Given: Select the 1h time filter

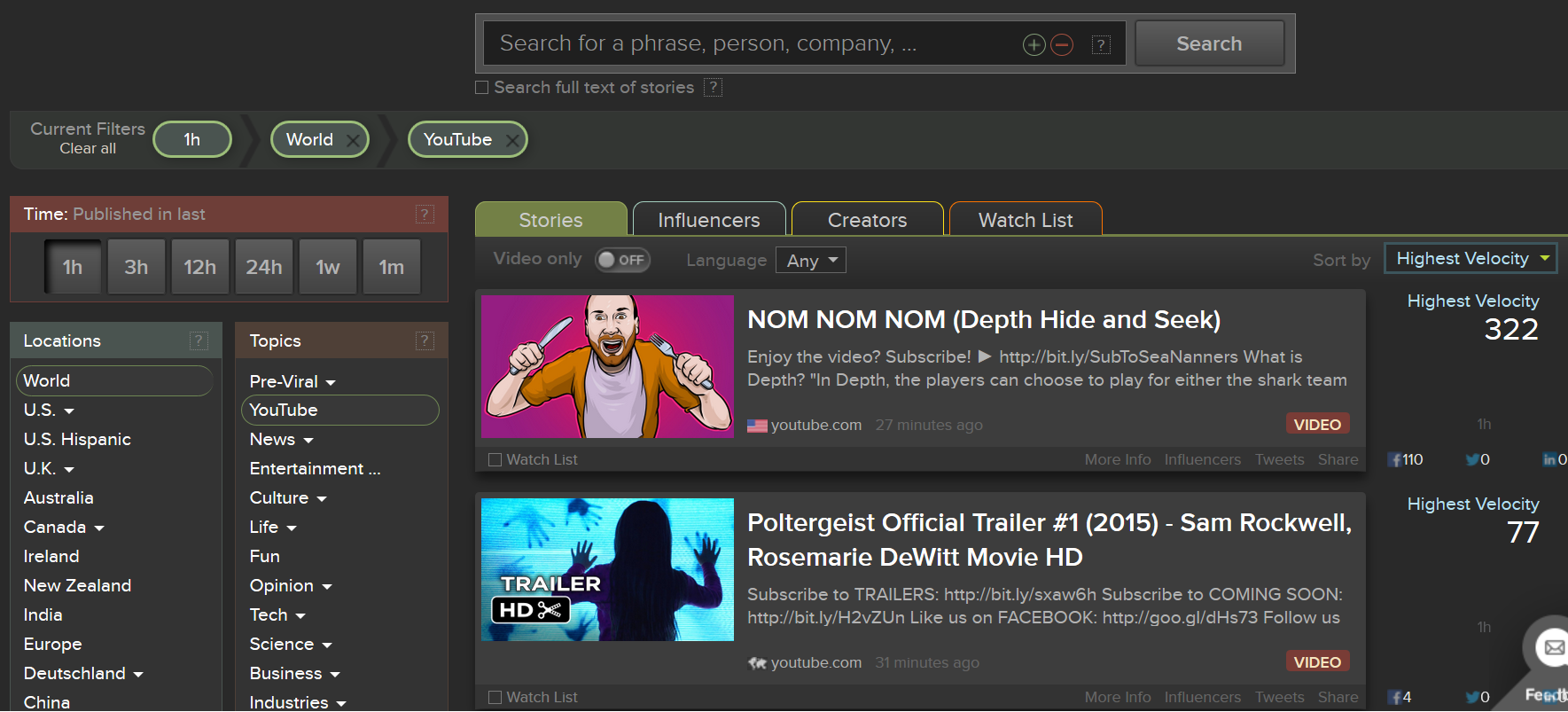Looking at the screenshot, I should pyautogui.click(x=73, y=267).
